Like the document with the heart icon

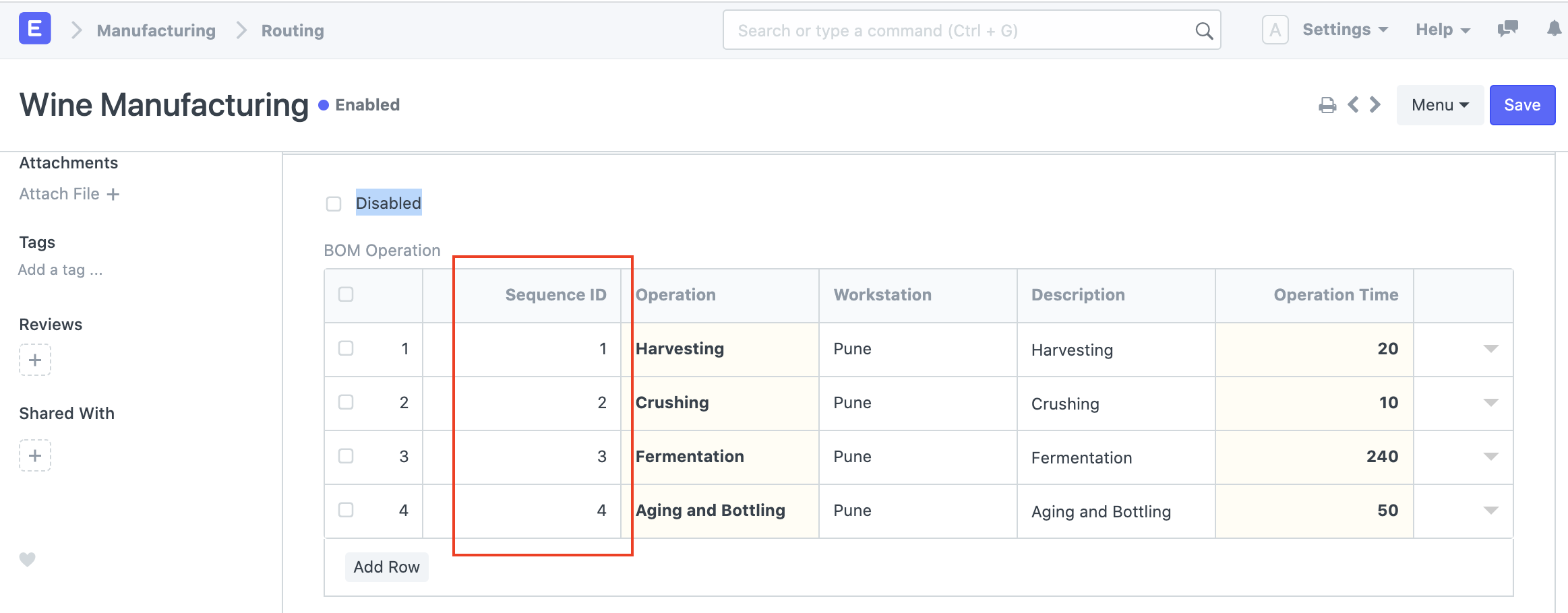27,559
